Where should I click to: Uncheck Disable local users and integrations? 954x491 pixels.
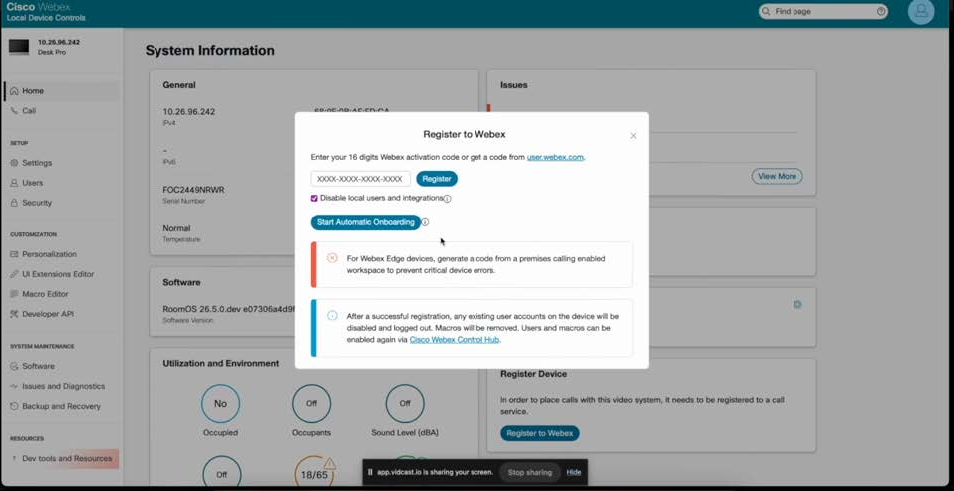point(314,198)
